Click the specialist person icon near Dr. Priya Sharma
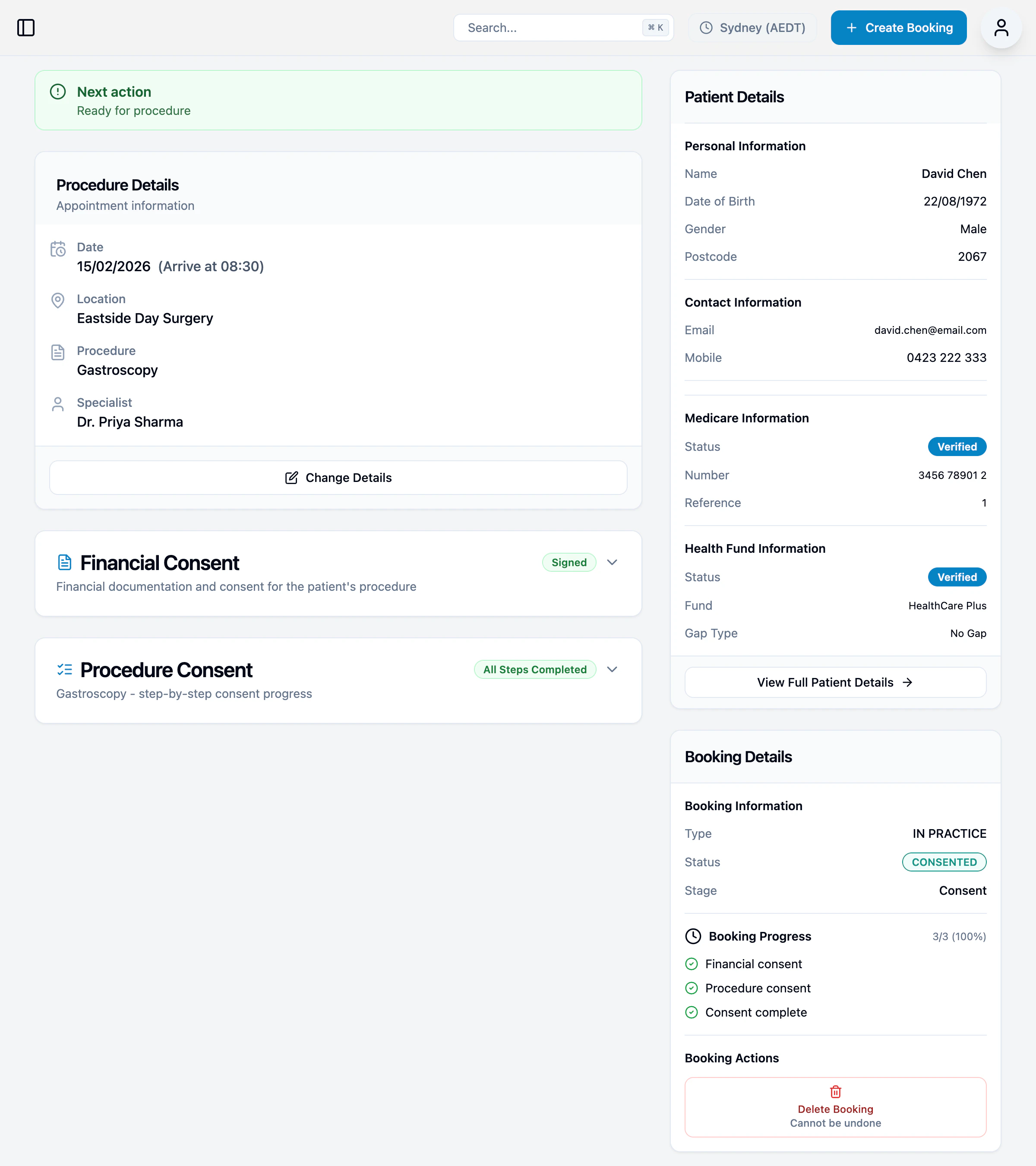 pos(58,405)
